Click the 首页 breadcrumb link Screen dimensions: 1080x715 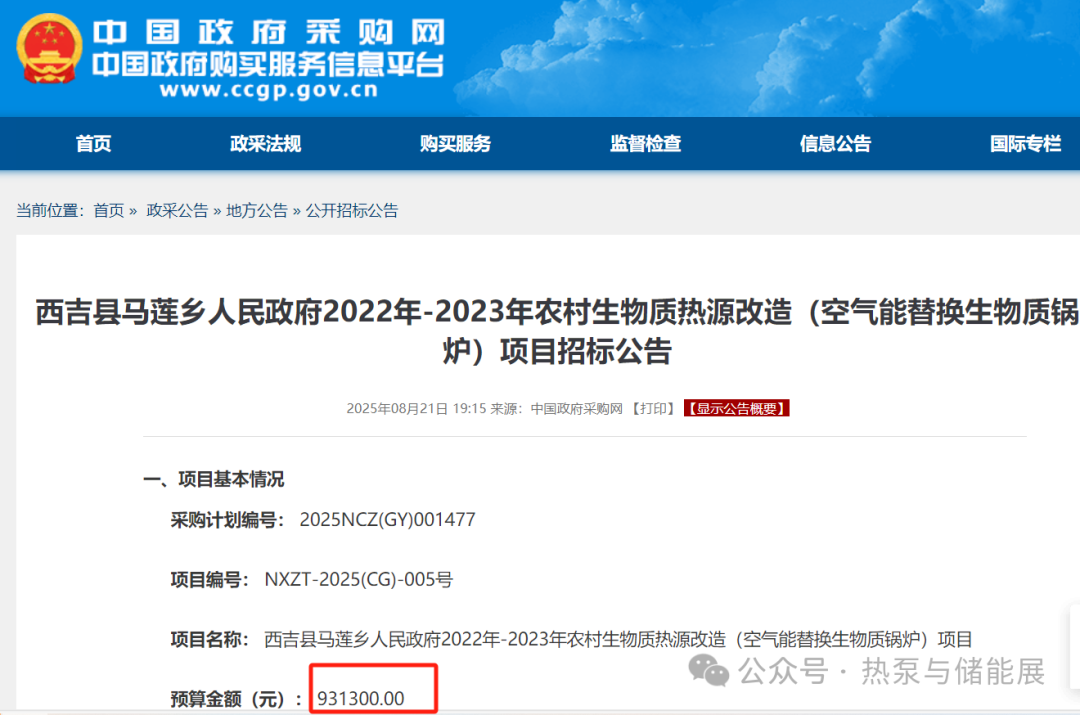pos(109,211)
